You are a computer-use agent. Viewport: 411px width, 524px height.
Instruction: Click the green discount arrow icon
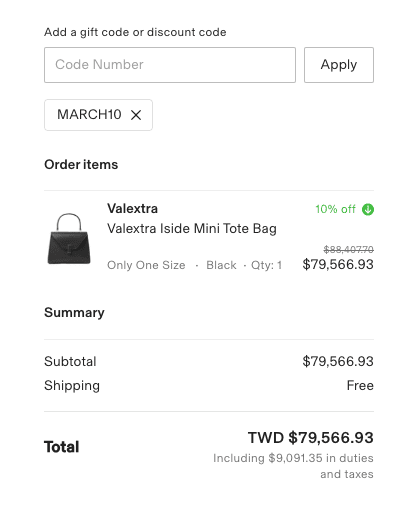pos(368,210)
